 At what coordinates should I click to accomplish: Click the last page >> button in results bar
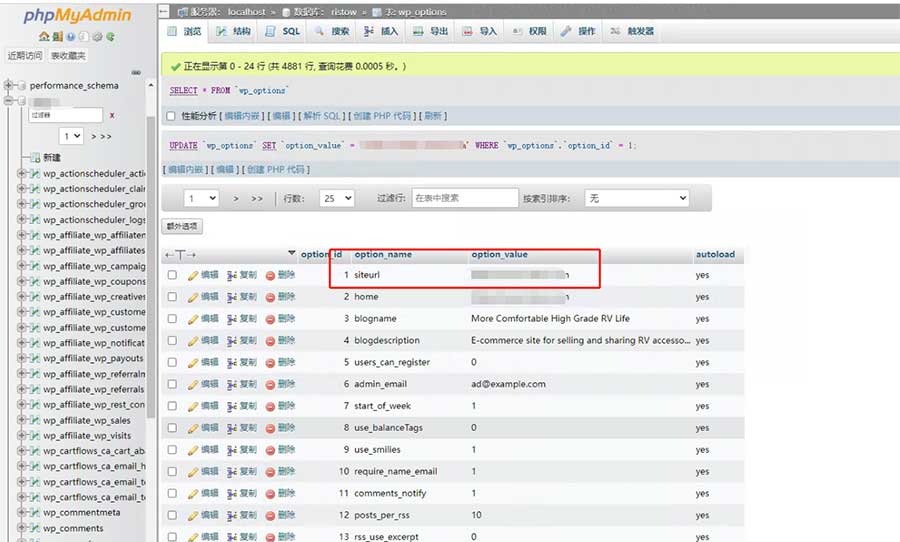click(x=257, y=199)
